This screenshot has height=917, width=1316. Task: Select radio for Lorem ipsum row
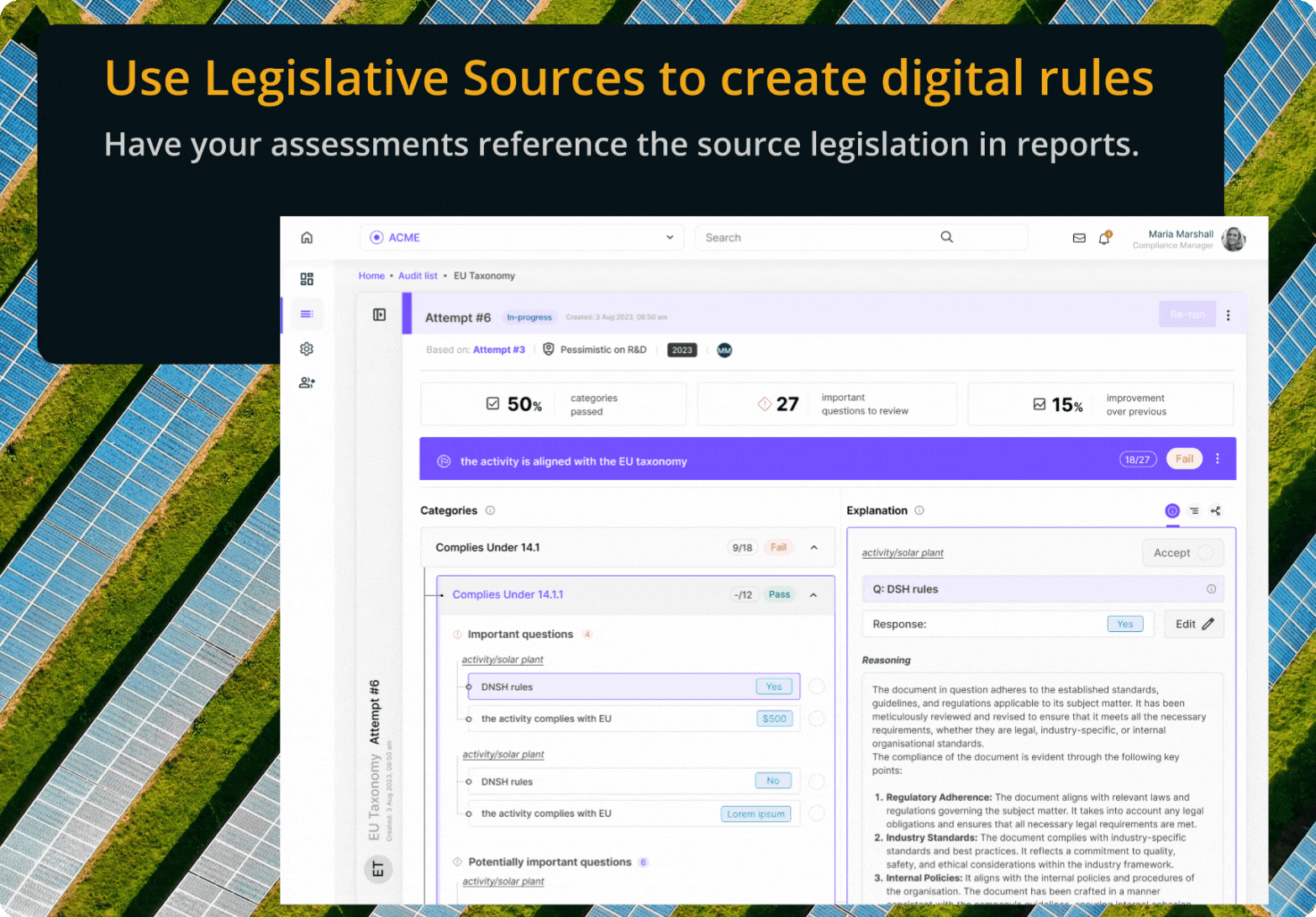tap(816, 814)
